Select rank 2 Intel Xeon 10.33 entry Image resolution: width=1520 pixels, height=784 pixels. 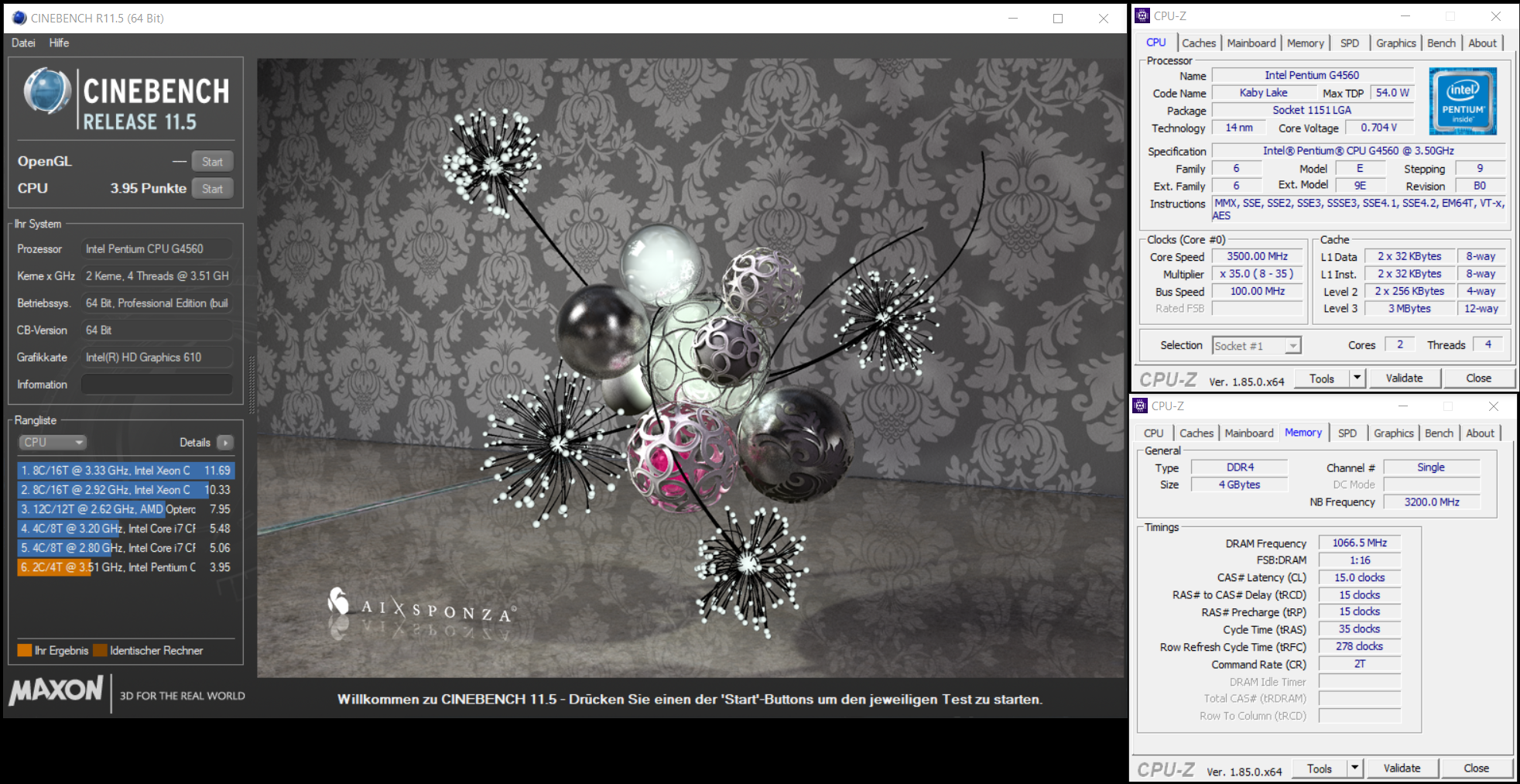tap(125, 490)
